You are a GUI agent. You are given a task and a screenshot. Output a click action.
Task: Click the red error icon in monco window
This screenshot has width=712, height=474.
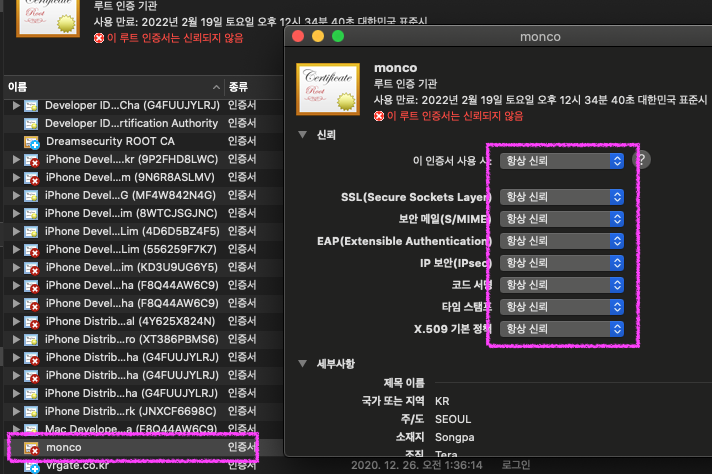[379, 116]
